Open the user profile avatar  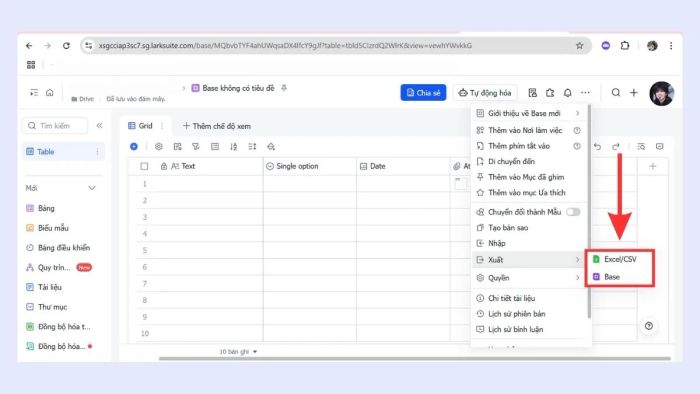point(661,93)
